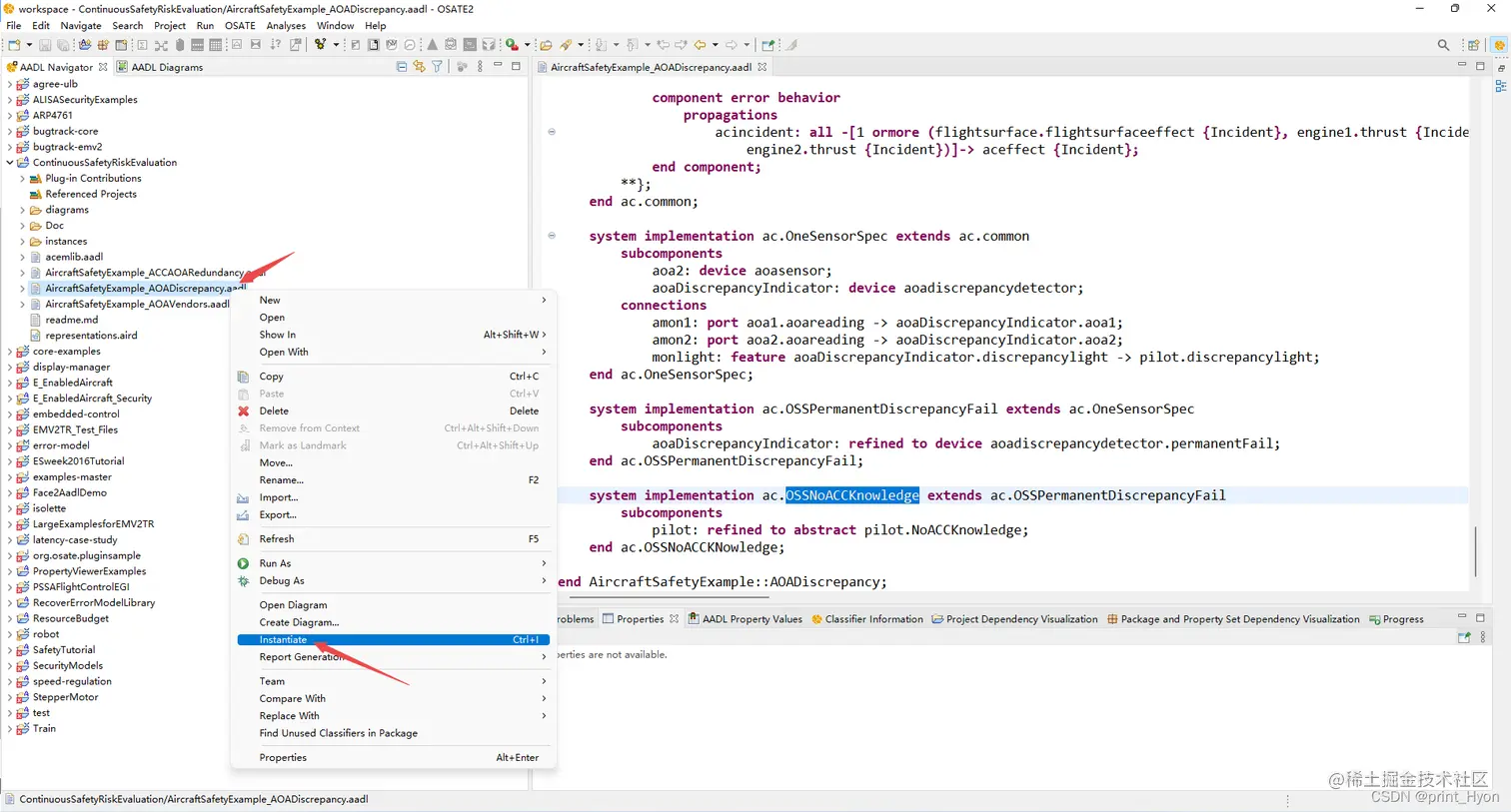The image size is (1511, 812).
Task: Select readme.md in the navigator
Action: (x=71, y=320)
